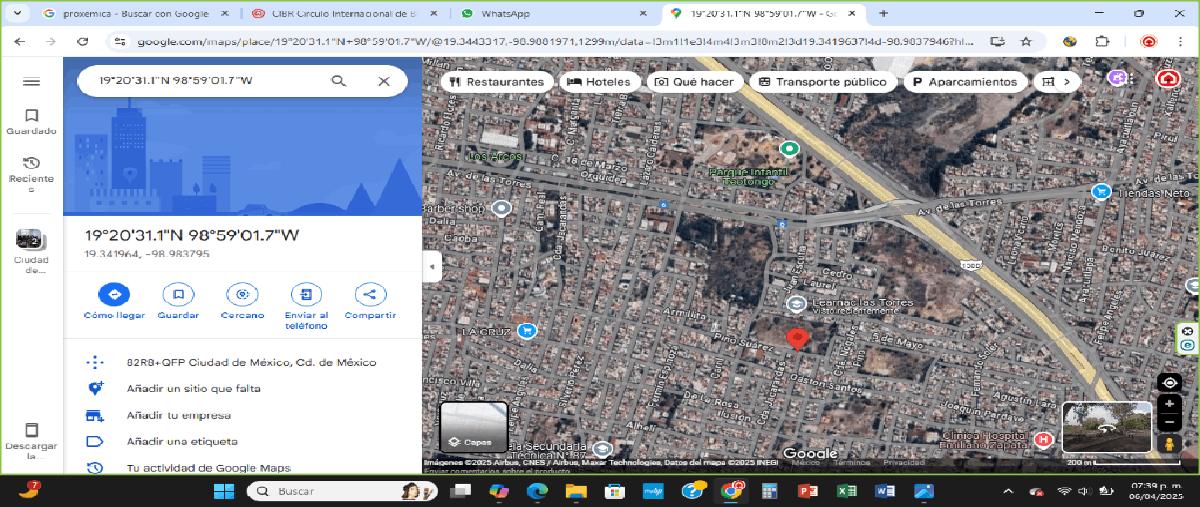Click the Cercano nearby button
1200x507 pixels.
[x=242, y=301]
